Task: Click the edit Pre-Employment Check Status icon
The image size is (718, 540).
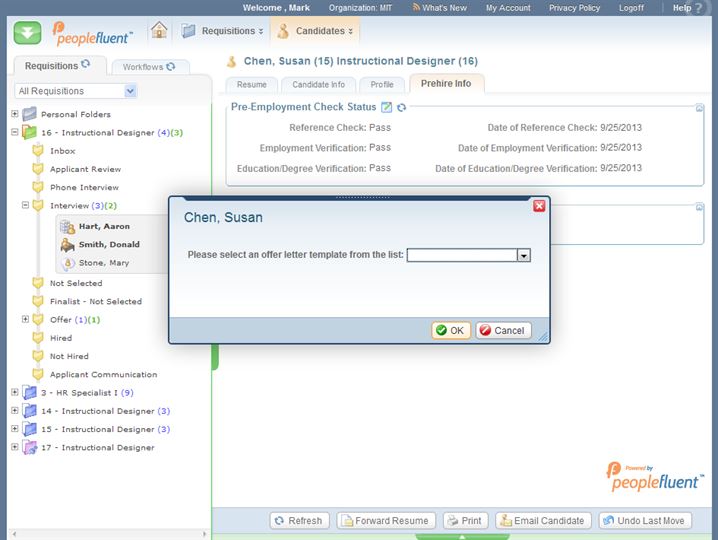Action: click(386, 107)
